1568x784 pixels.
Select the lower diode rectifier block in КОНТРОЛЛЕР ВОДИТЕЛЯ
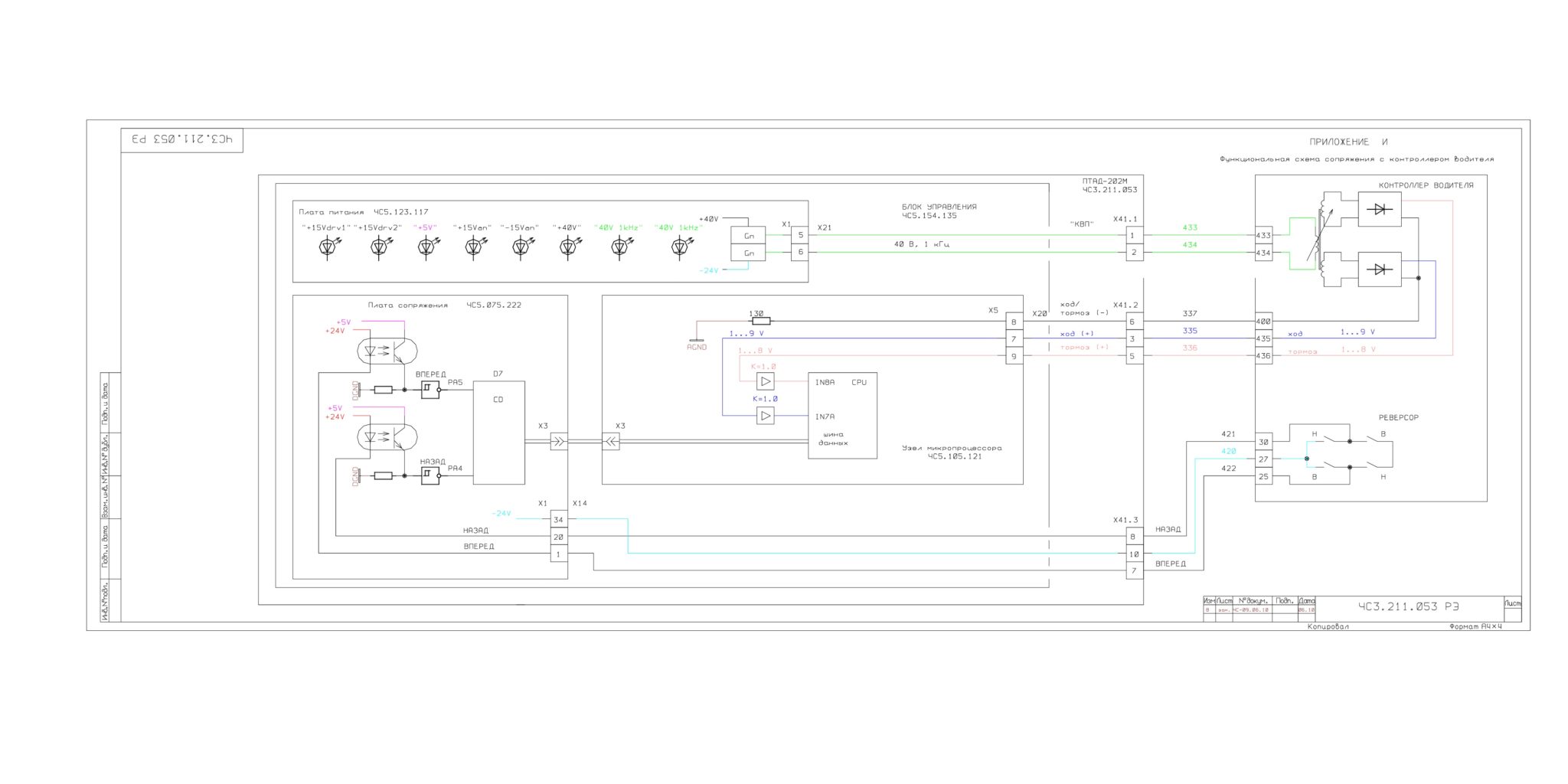pos(1380,269)
